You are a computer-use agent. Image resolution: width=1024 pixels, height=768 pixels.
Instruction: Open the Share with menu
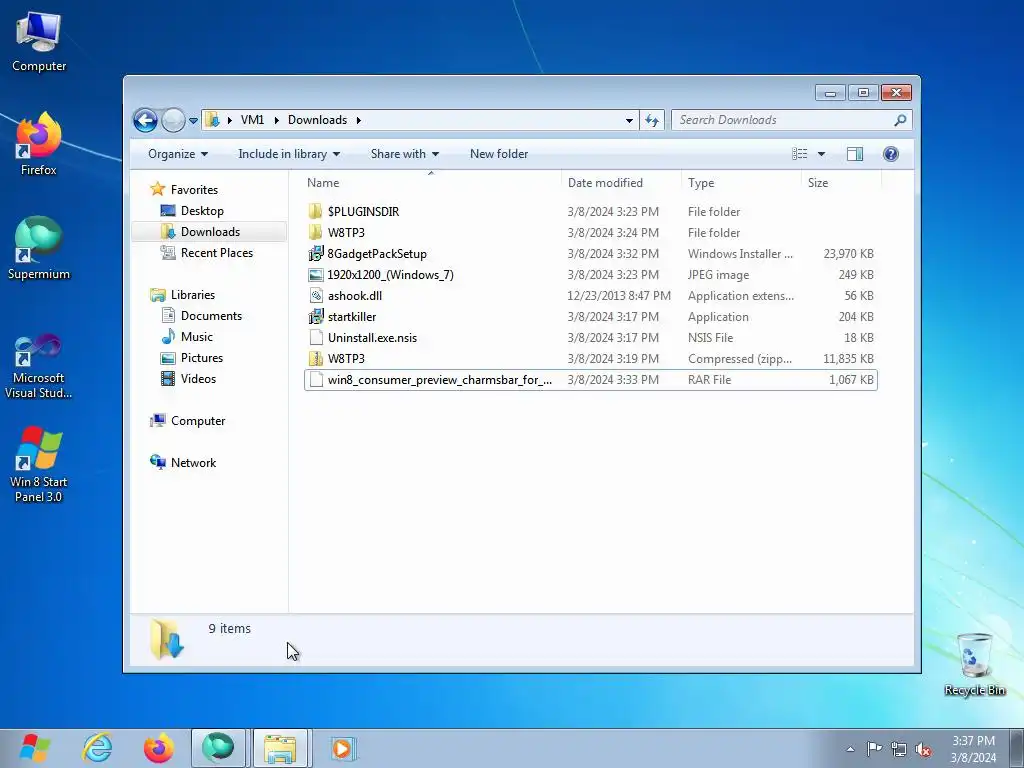[404, 154]
